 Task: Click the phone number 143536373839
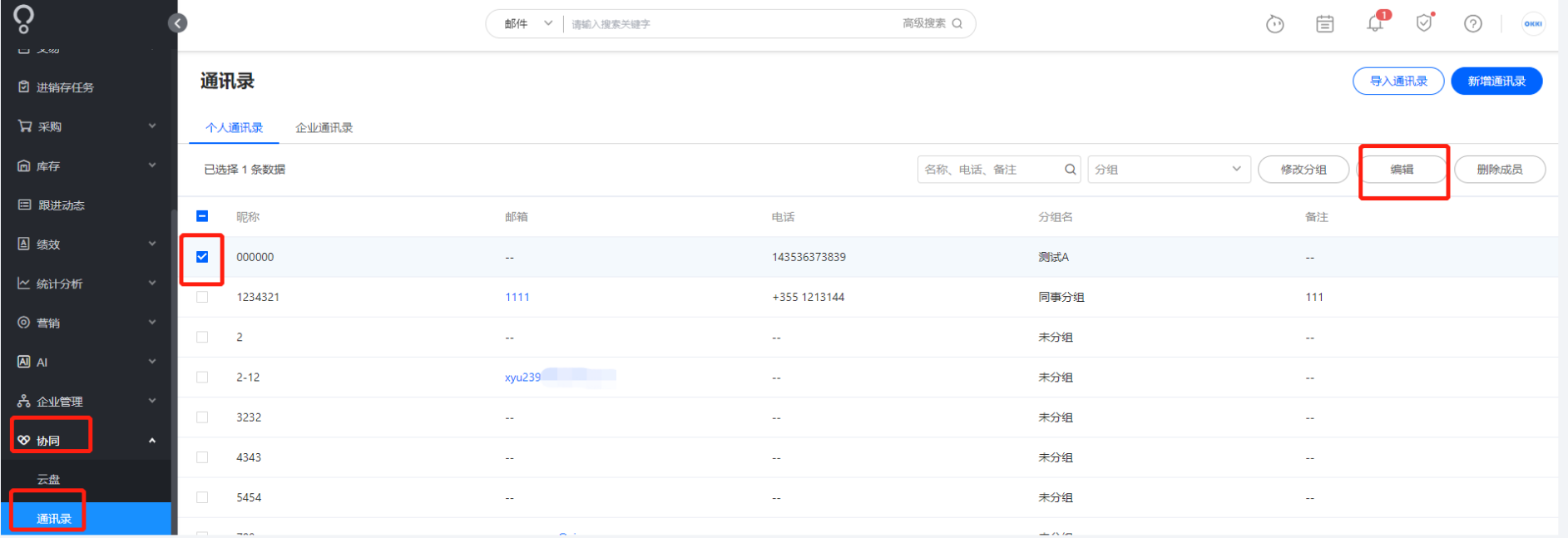point(809,257)
